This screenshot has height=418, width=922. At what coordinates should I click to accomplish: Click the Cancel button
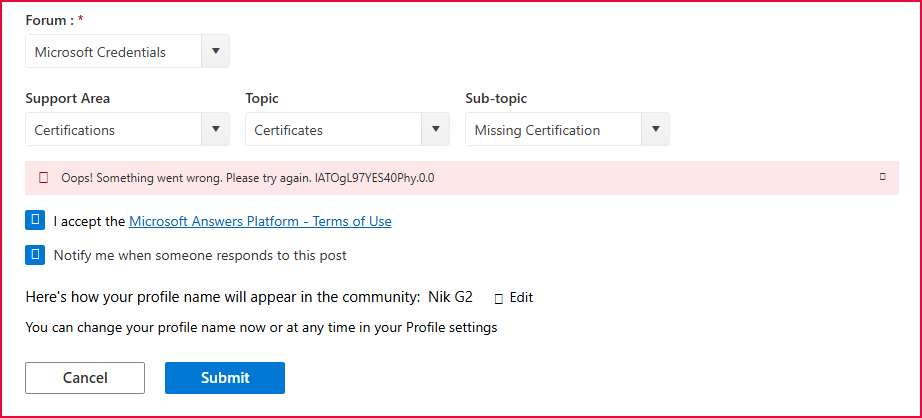pos(85,377)
